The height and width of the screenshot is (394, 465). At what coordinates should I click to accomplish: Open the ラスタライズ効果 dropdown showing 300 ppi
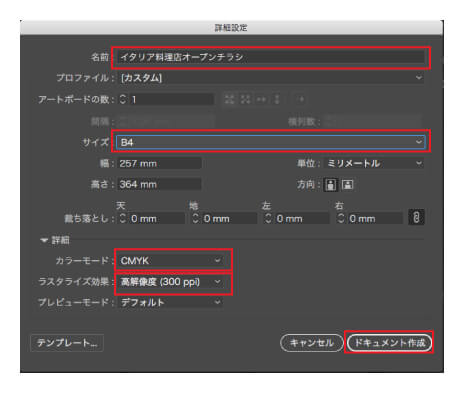[x=171, y=282]
